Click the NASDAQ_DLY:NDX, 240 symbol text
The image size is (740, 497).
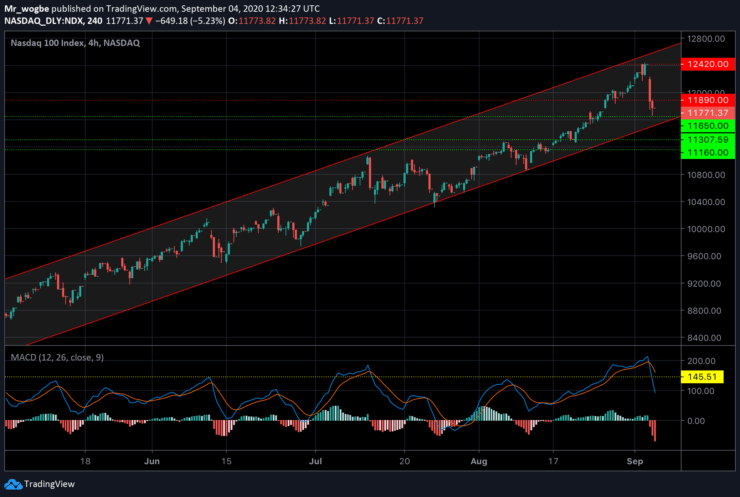53,21
